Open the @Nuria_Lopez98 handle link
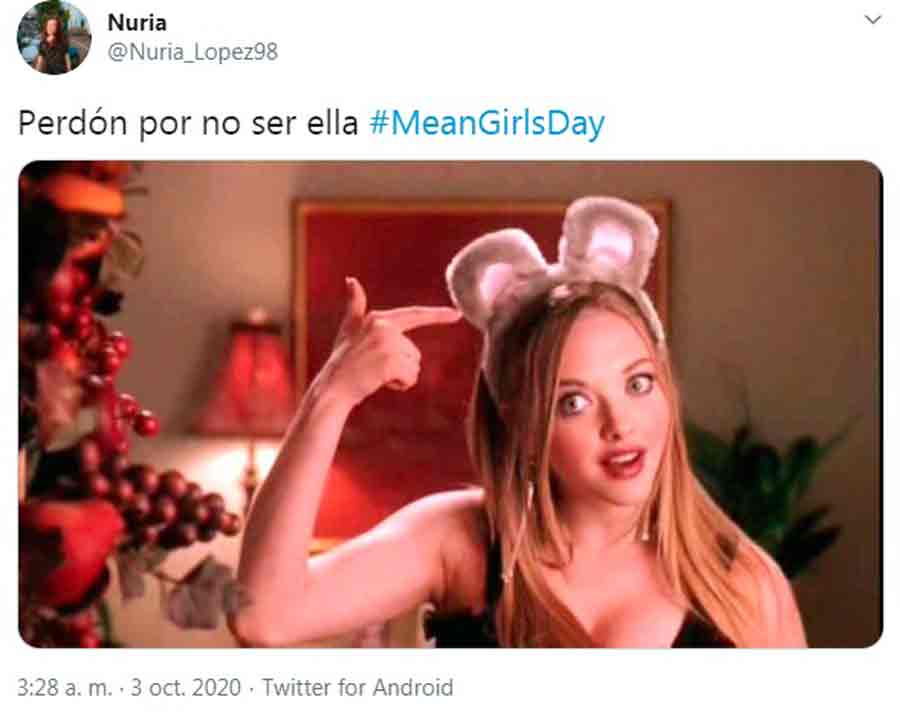The width and height of the screenshot is (900, 723). 193,52
